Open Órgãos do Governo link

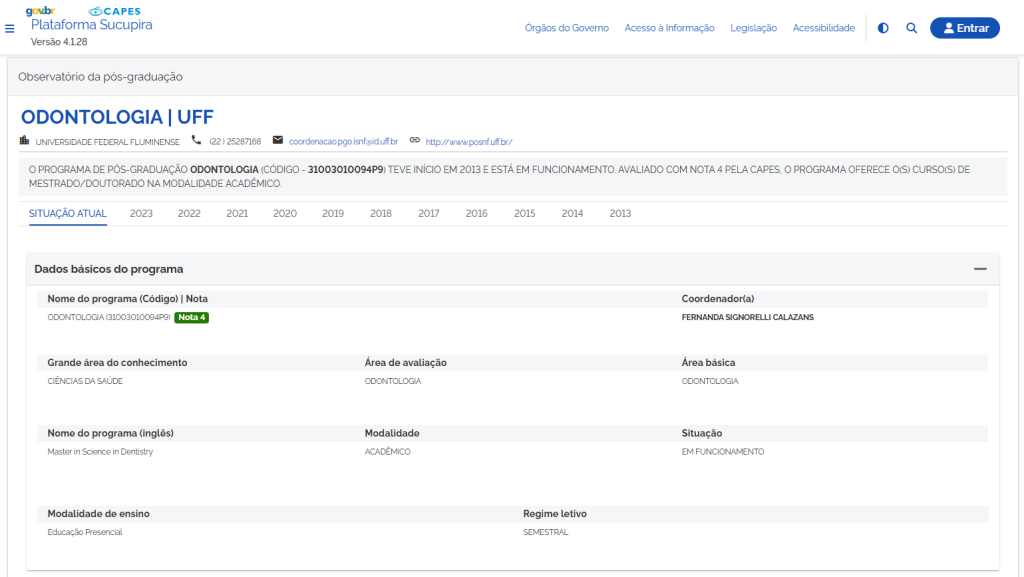(567, 28)
